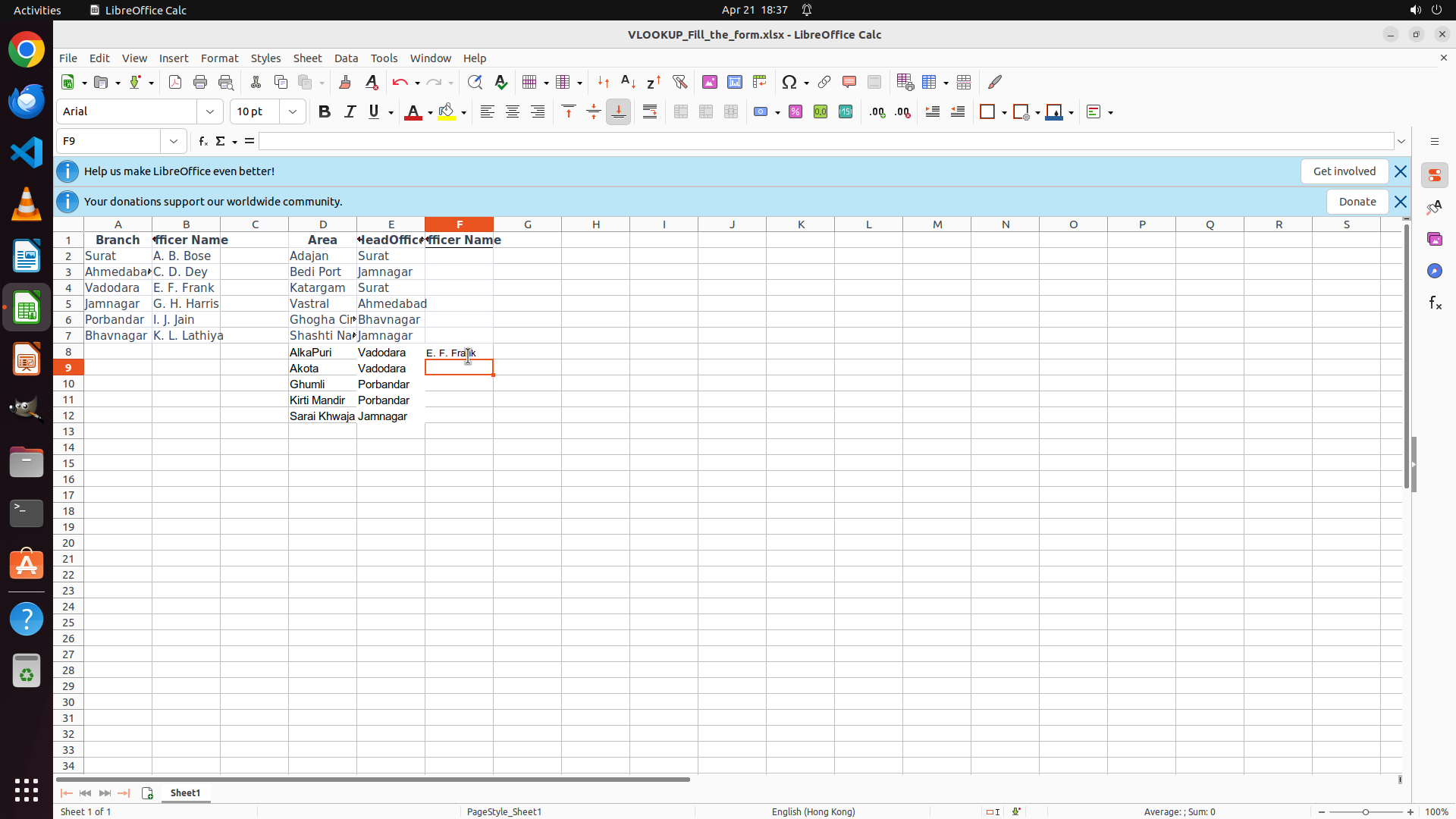Click the Clone Formatting paintbrush
Image resolution: width=1456 pixels, height=819 pixels.
point(345,82)
